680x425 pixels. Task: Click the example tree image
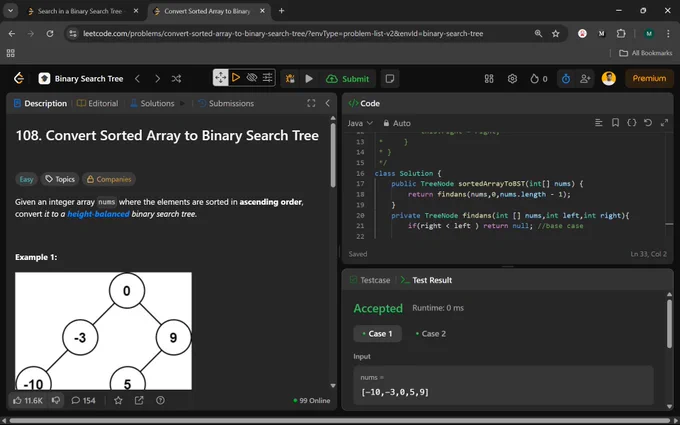tap(103, 331)
